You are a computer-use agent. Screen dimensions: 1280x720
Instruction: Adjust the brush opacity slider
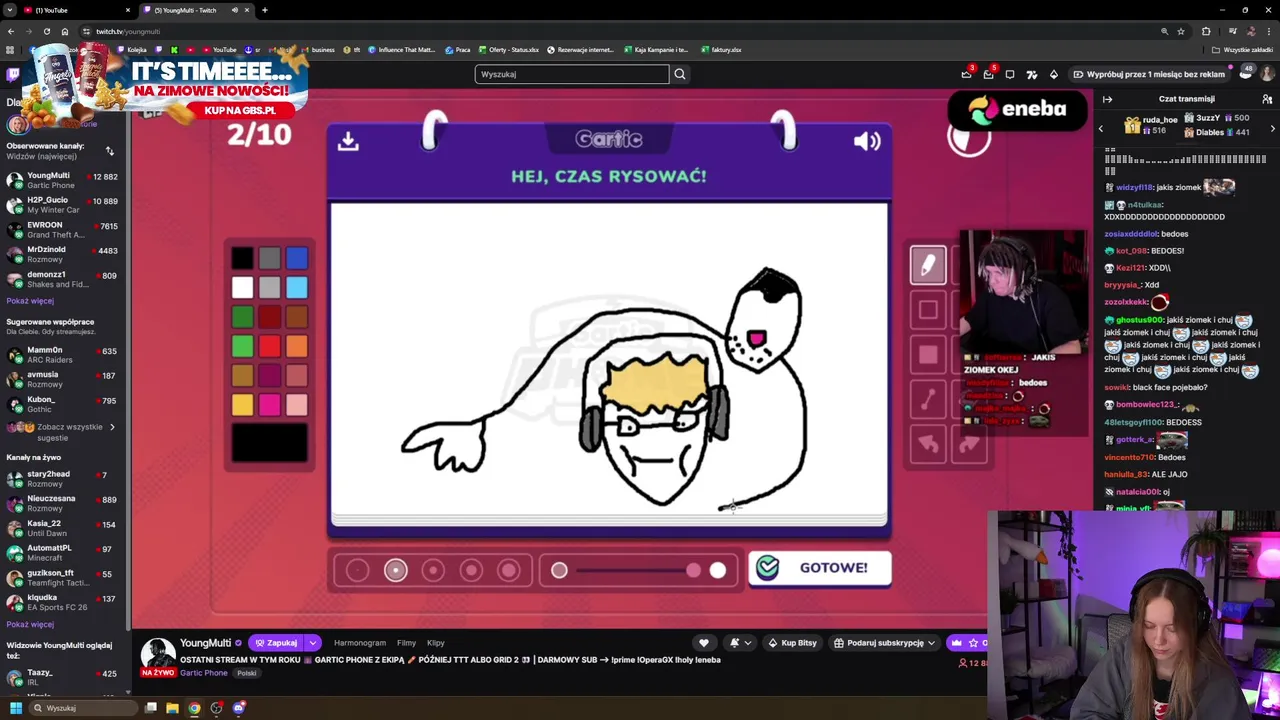click(x=638, y=570)
